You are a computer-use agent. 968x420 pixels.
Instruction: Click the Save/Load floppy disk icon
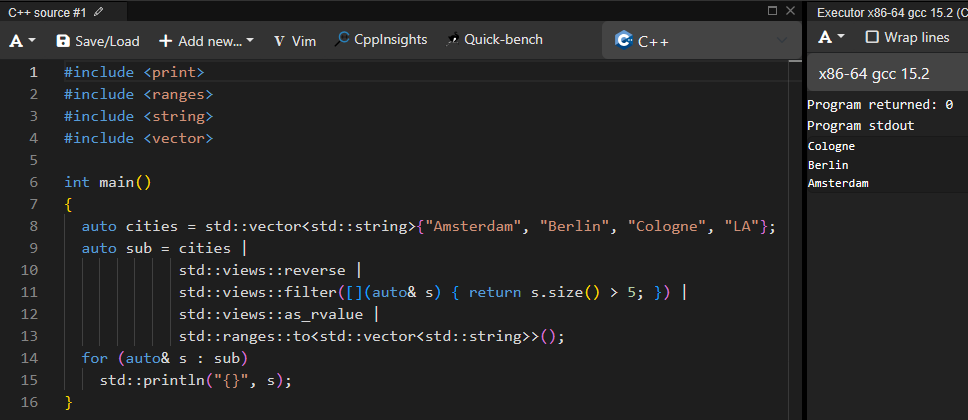pyautogui.click(x=62, y=41)
